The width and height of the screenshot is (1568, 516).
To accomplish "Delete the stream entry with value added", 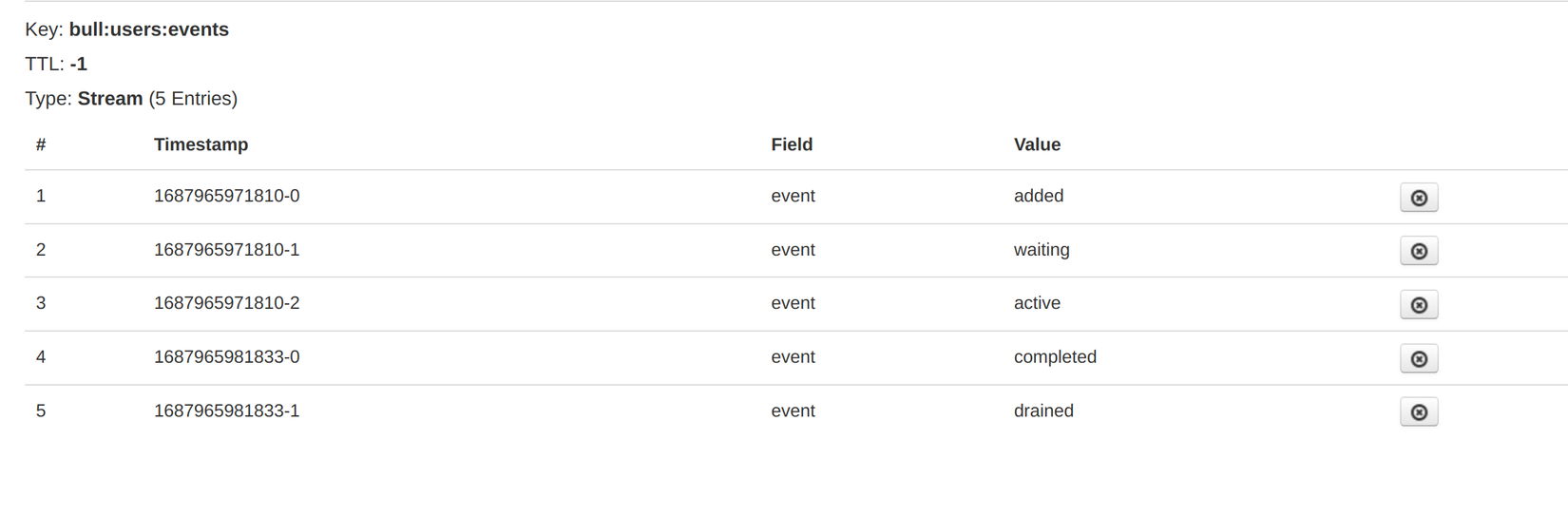I will [x=1418, y=198].
